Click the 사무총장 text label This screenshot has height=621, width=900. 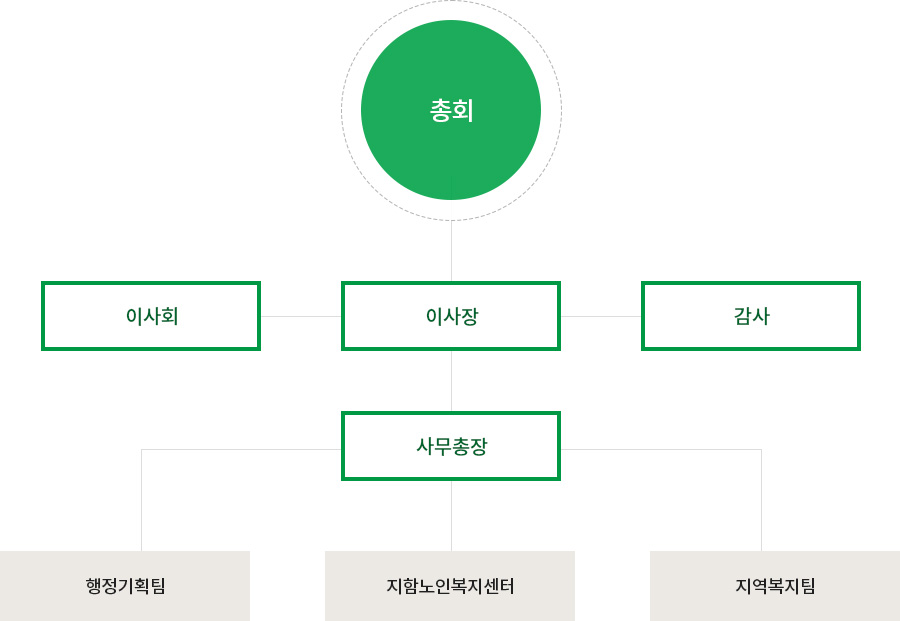451,446
